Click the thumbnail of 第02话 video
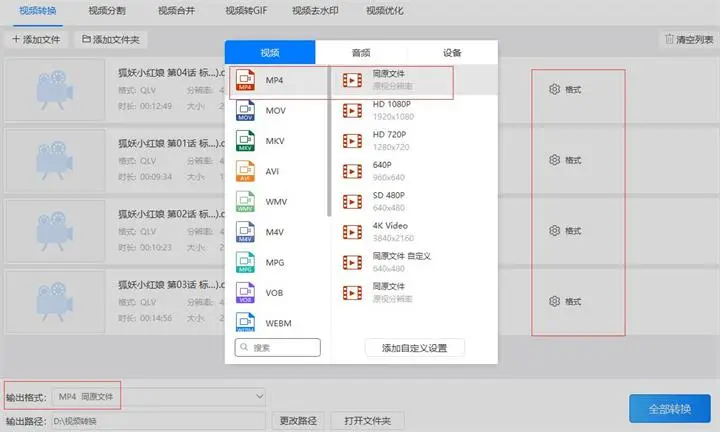Screen dimensions: 720x432 point(55,231)
